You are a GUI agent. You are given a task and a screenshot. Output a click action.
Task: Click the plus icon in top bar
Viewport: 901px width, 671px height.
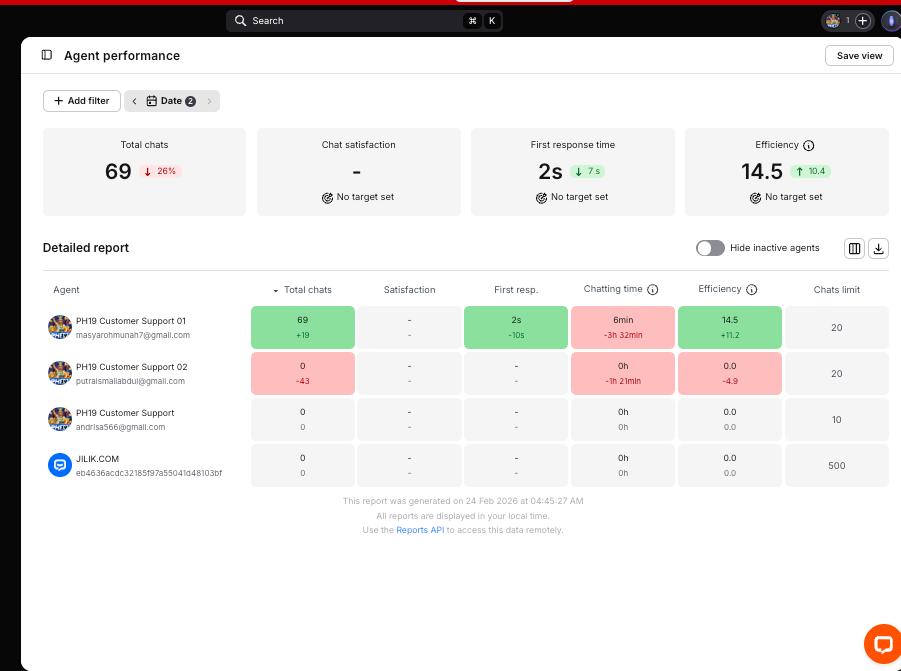pyautogui.click(x=863, y=21)
